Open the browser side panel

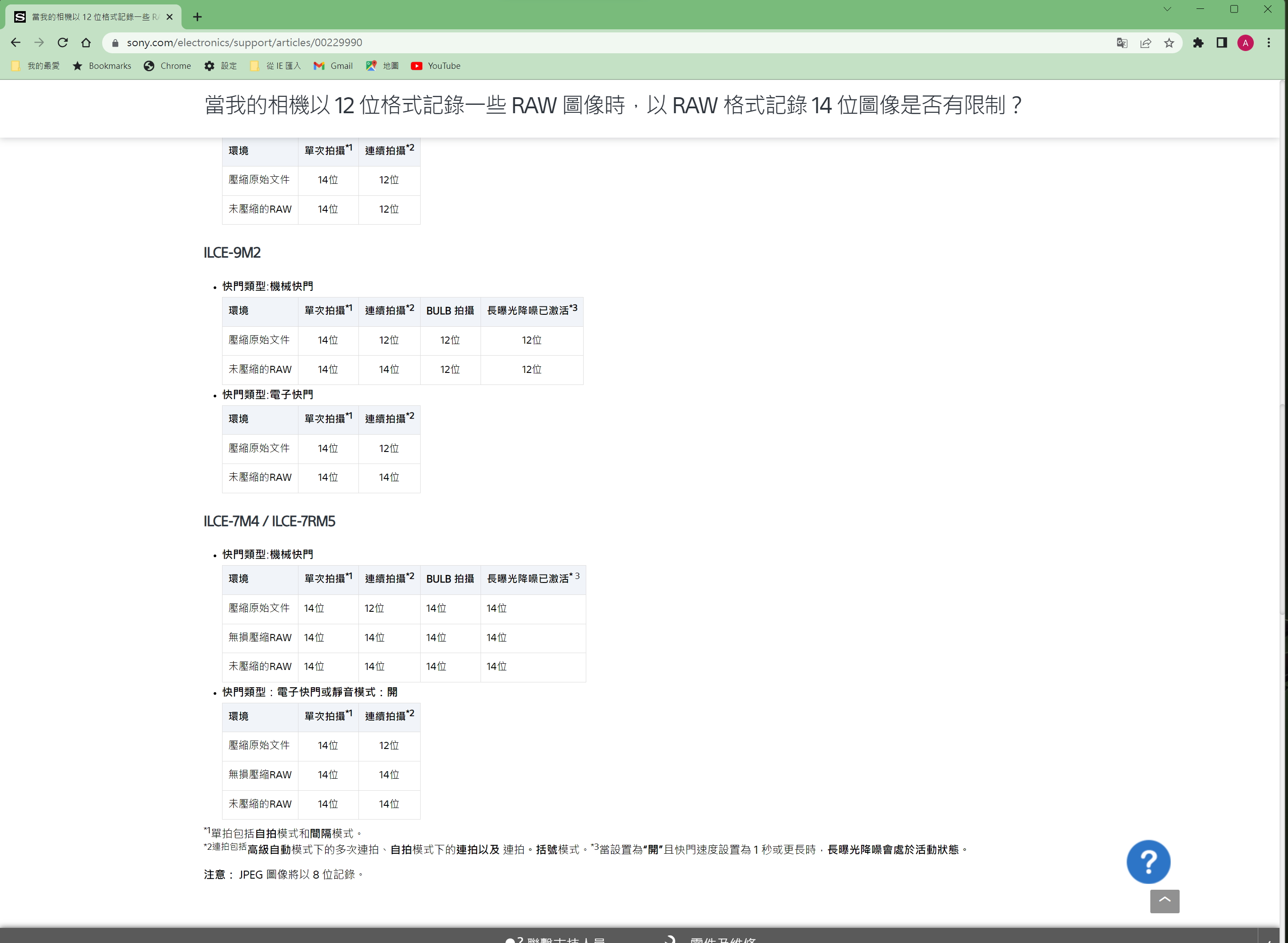[x=1222, y=43]
